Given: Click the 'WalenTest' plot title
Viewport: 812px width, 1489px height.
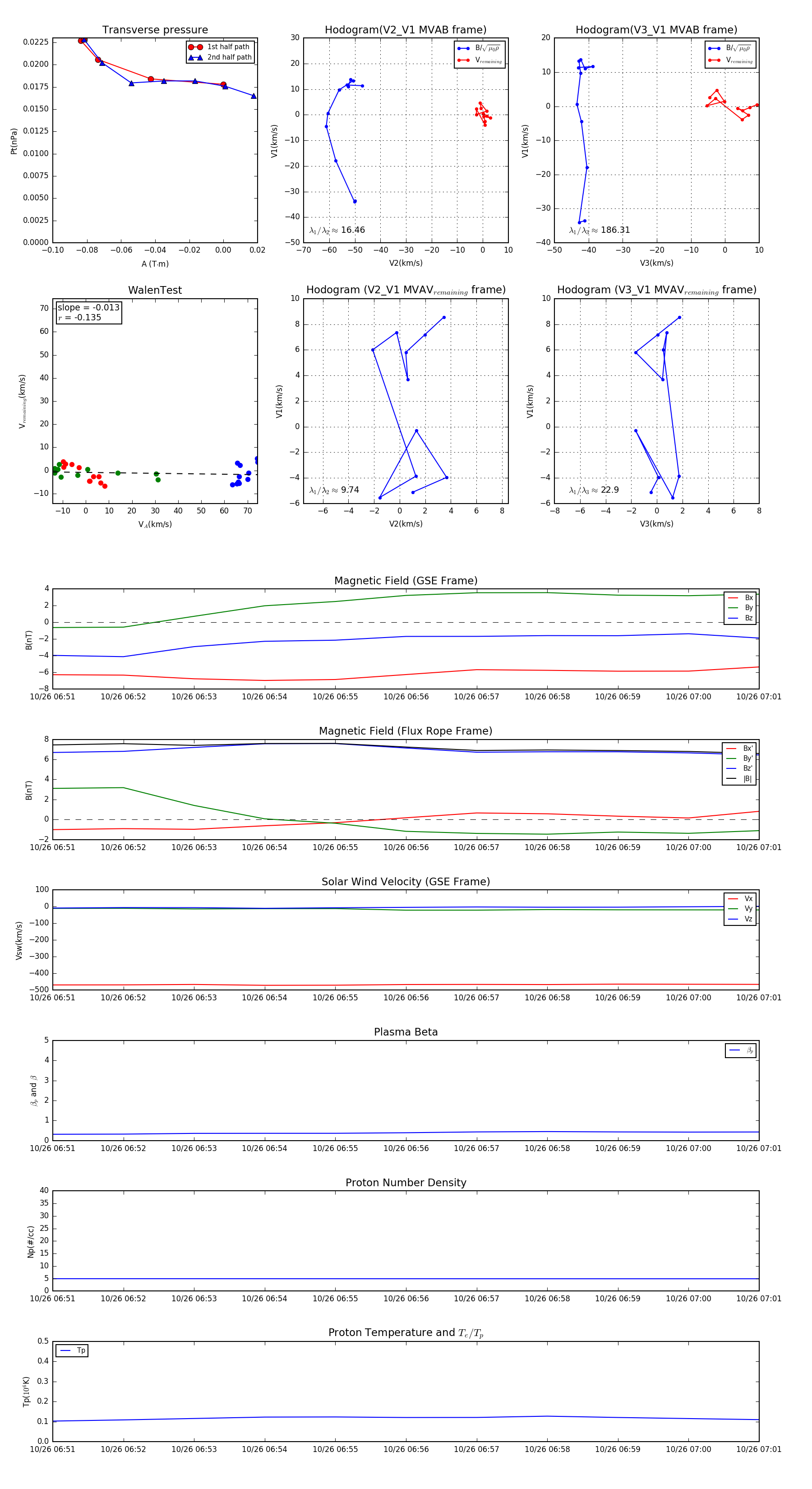Looking at the screenshot, I should click(x=155, y=290).
